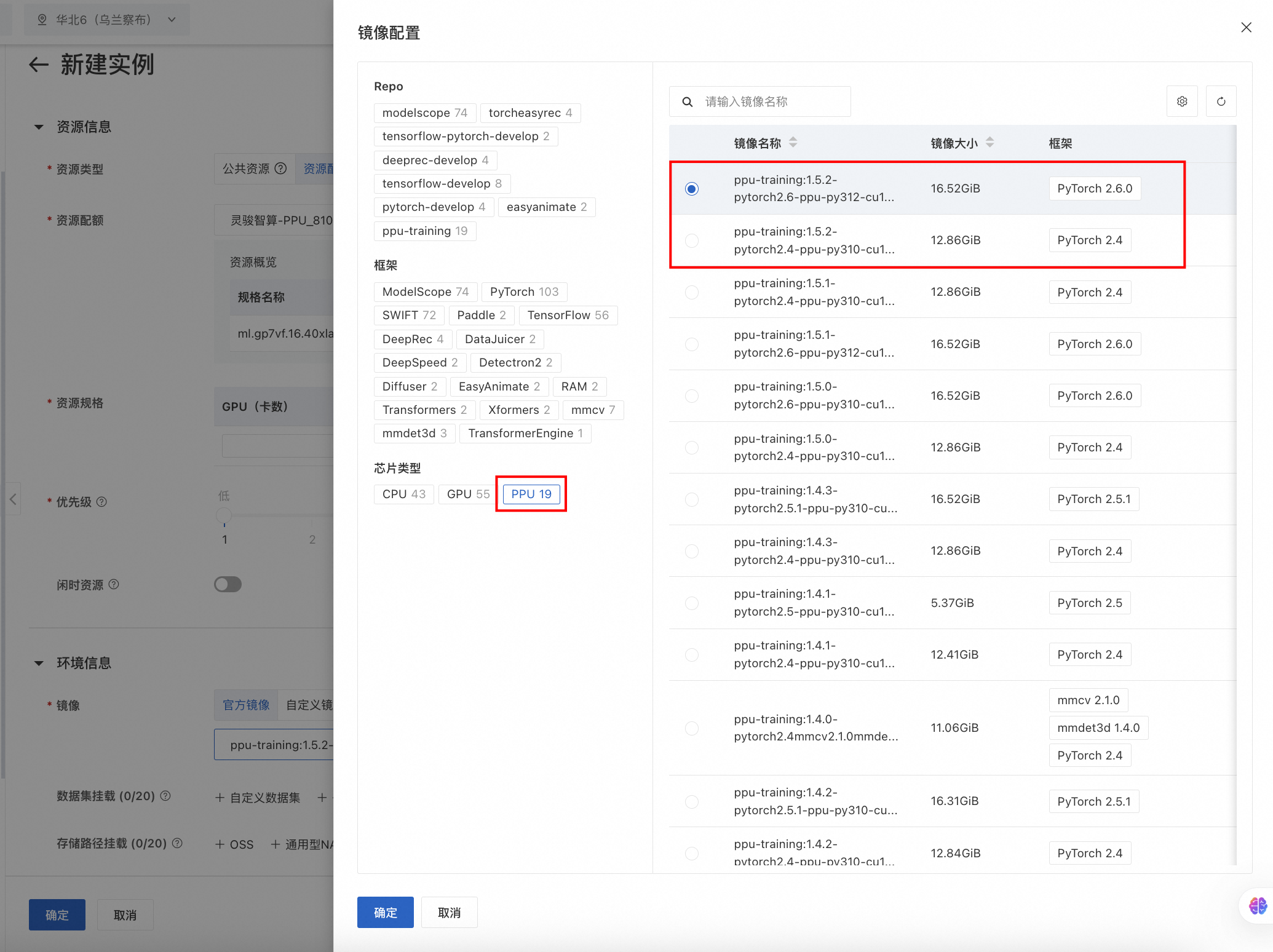Click 取消 button in image dialog

[x=449, y=913]
